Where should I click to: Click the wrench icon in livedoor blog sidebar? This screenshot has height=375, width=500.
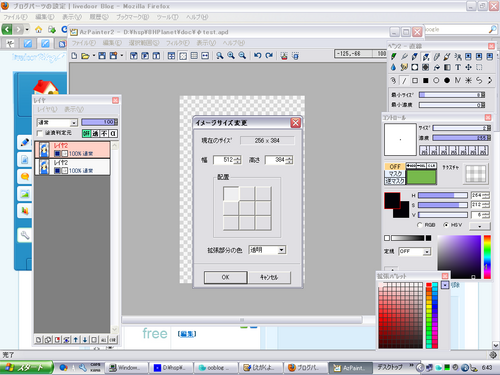[x=25, y=235]
